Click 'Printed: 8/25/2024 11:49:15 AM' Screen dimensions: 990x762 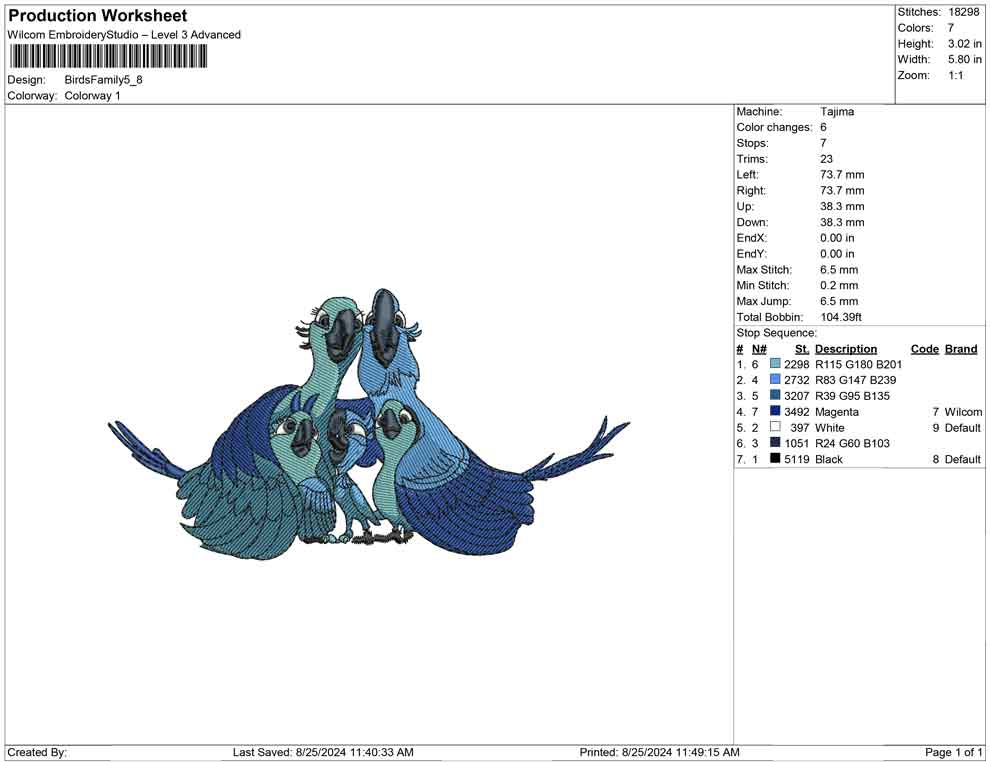[659, 752]
